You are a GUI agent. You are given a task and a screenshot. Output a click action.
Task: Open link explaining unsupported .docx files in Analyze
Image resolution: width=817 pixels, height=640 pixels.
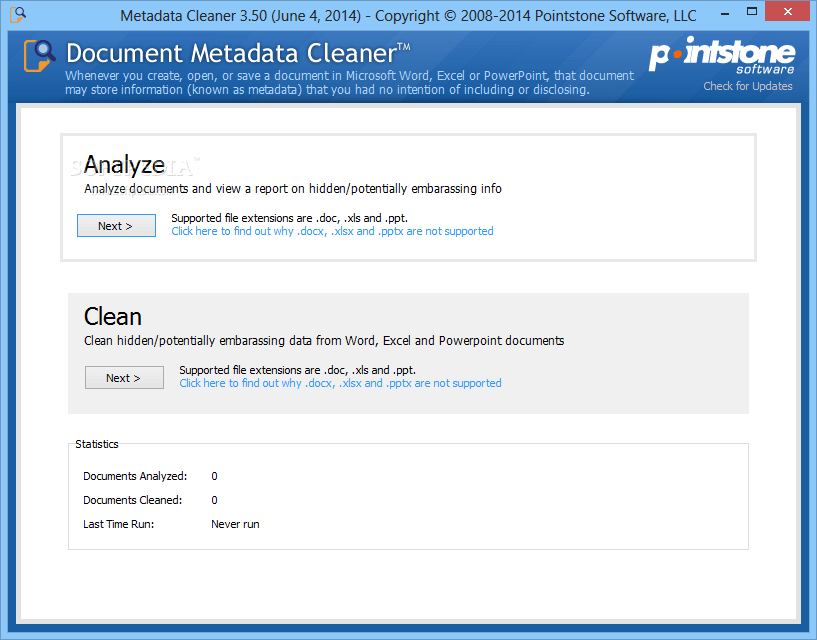331,231
